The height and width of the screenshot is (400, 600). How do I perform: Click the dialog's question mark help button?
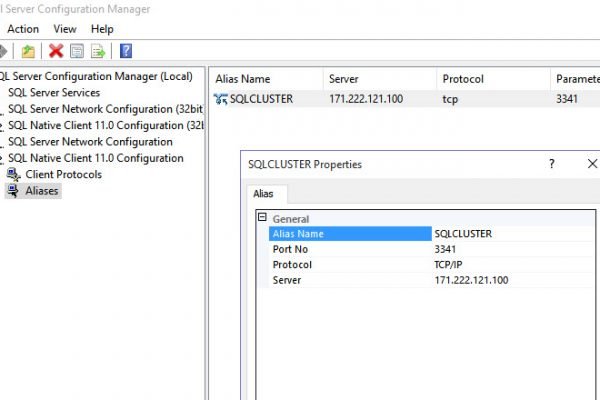pos(551,164)
